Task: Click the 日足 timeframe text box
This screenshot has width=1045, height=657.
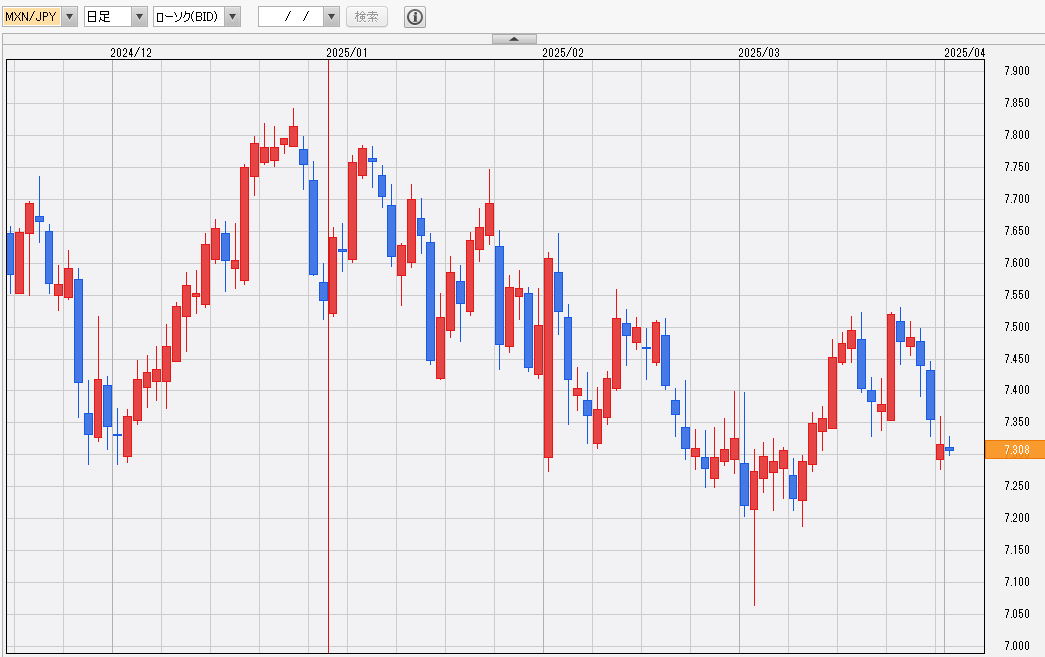Action: click(x=106, y=17)
